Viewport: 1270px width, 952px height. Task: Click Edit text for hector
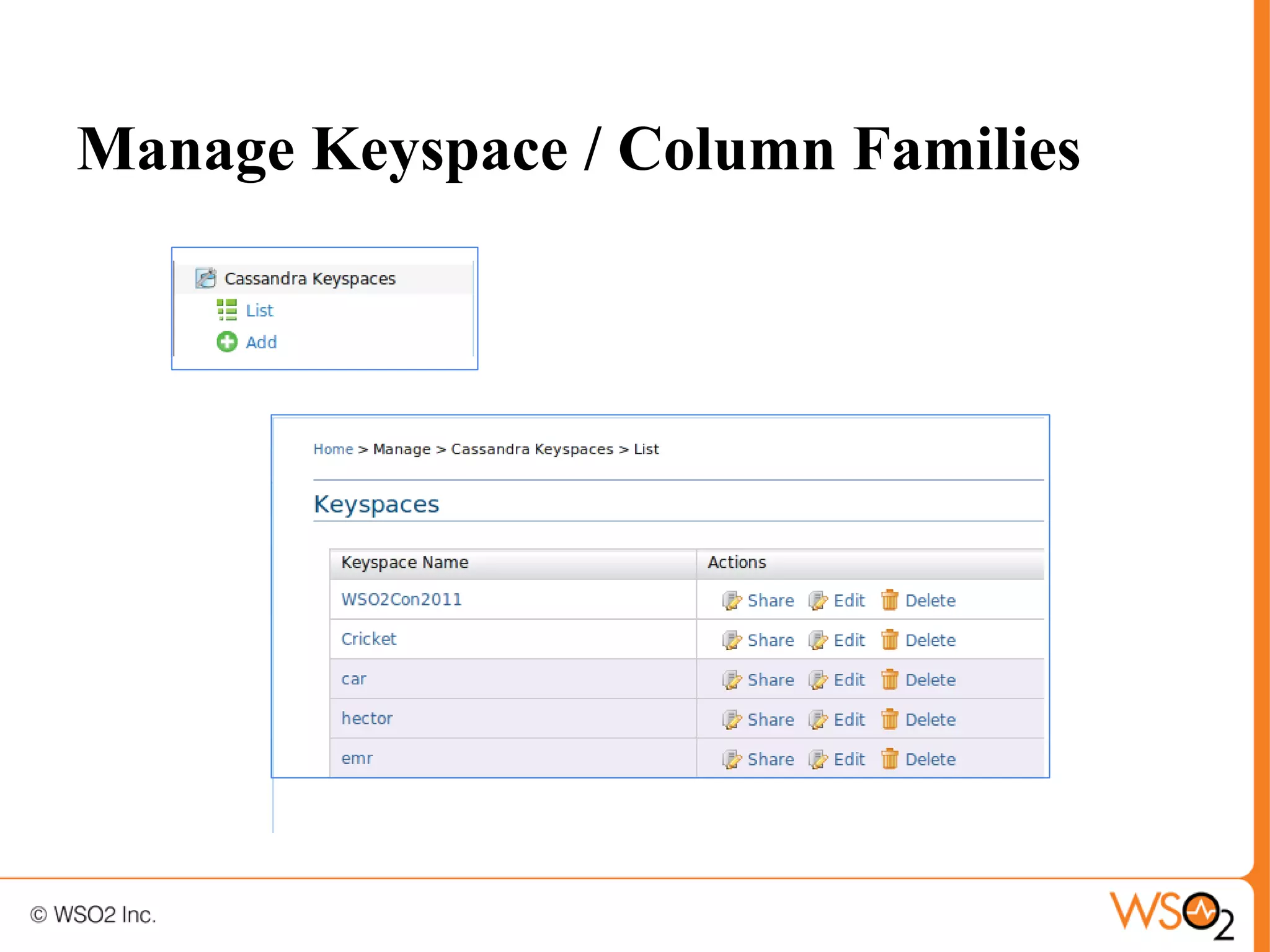(849, 719)
